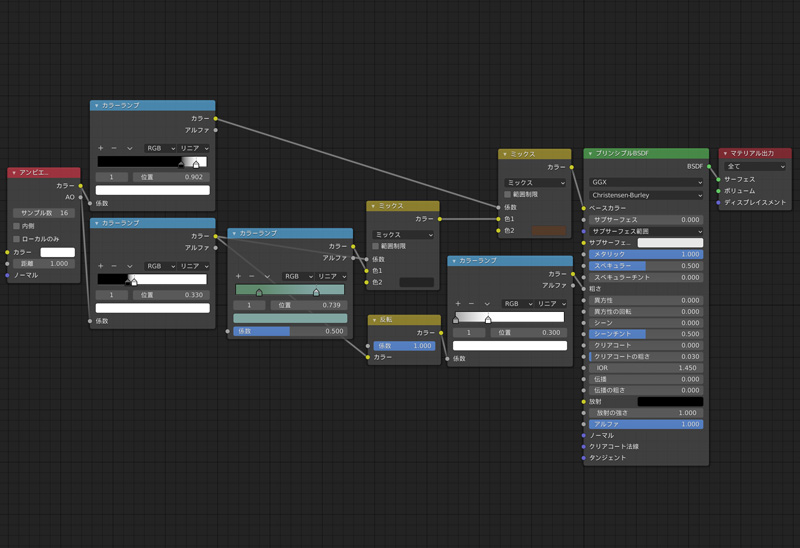Click the サーフェス input socket on マテリアル出力
Screen dimensions: 800x548
click(x=719, y=179)
